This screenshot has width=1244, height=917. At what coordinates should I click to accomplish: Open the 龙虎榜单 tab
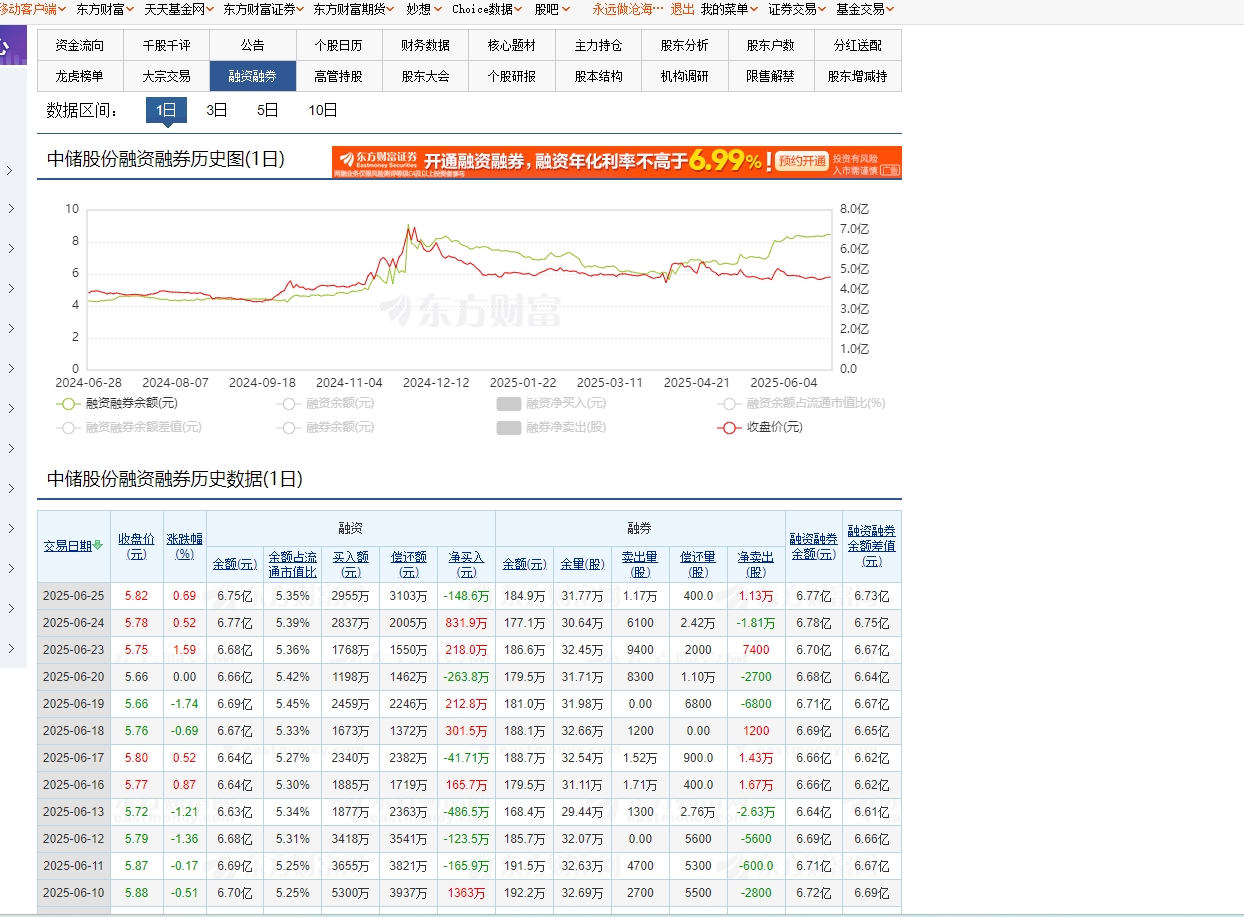80,76
